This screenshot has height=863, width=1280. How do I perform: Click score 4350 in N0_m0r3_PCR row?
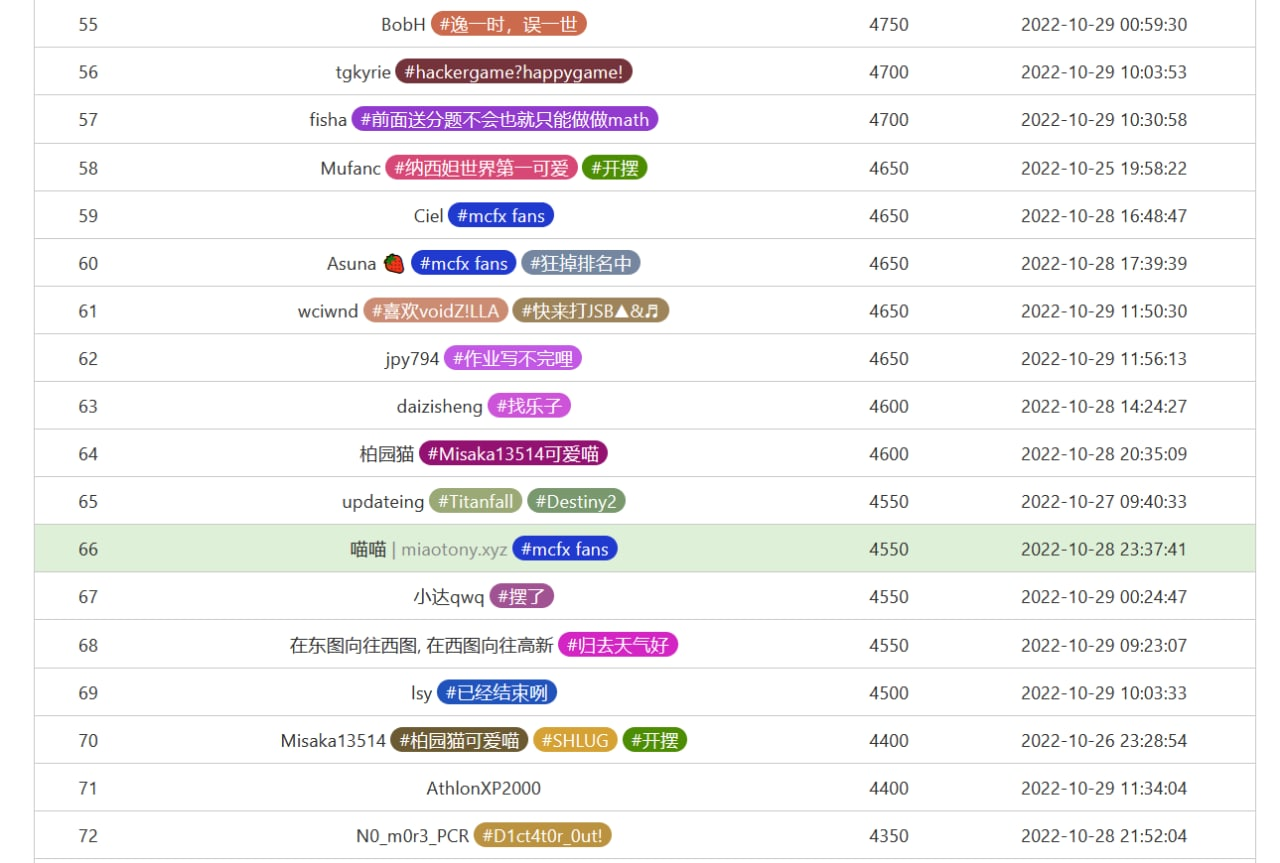889,836
